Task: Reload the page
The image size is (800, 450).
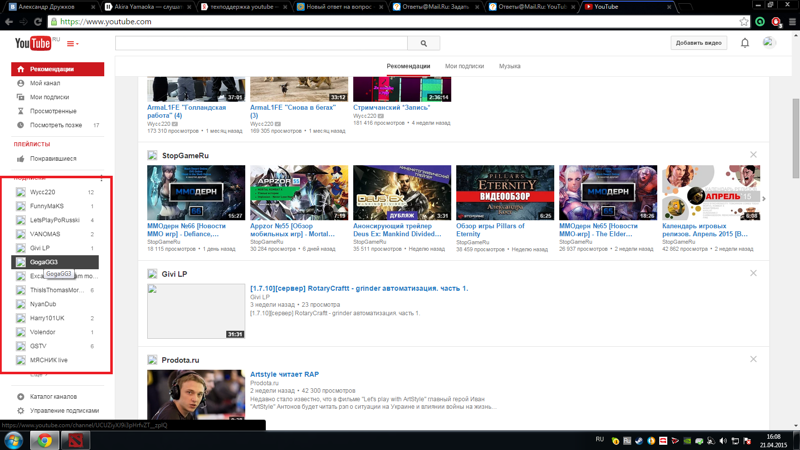Action: [x=38, y=21]
